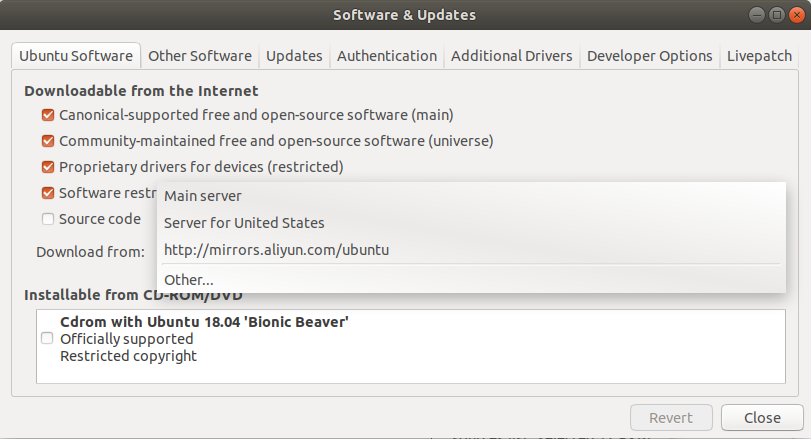Open the Additional Drivers tab

tap(512, 56)
